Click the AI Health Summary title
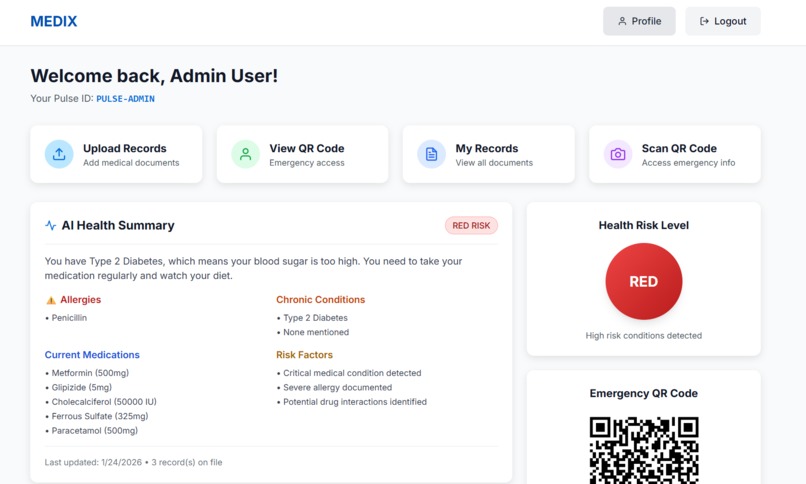Screen dimensions: 806x484 coord(118,225)
